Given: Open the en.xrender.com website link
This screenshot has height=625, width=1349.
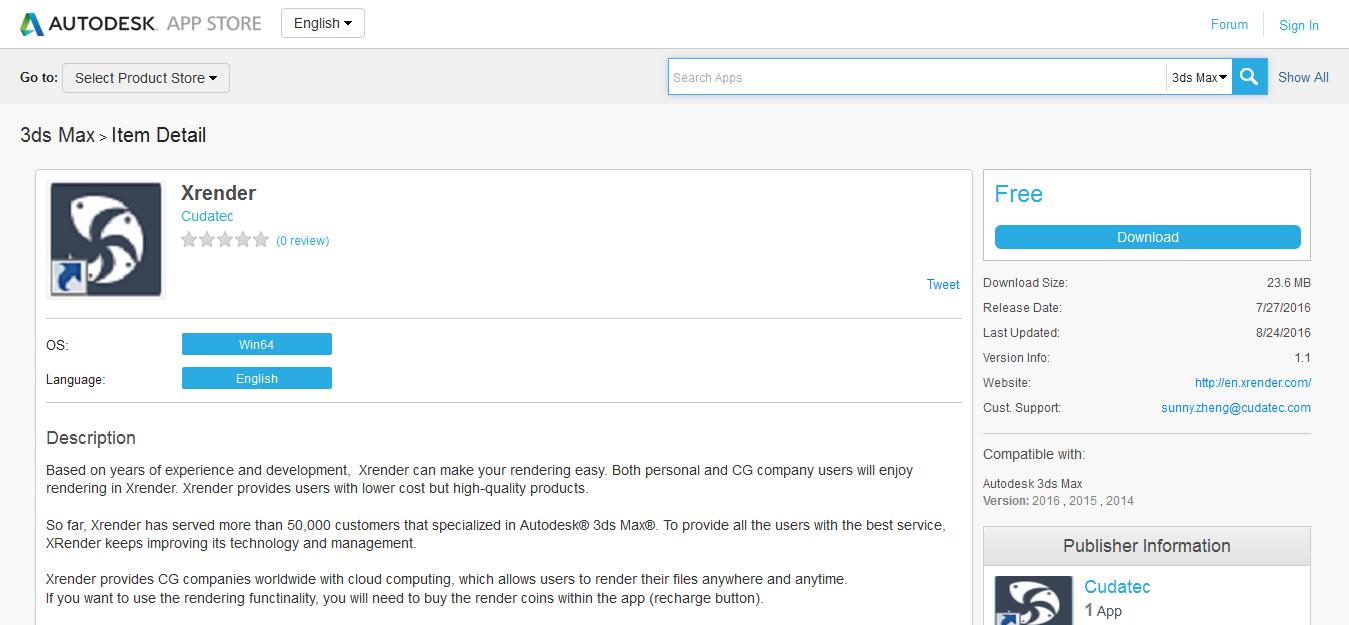Looking at the screenshot, I should point(1253,383).
